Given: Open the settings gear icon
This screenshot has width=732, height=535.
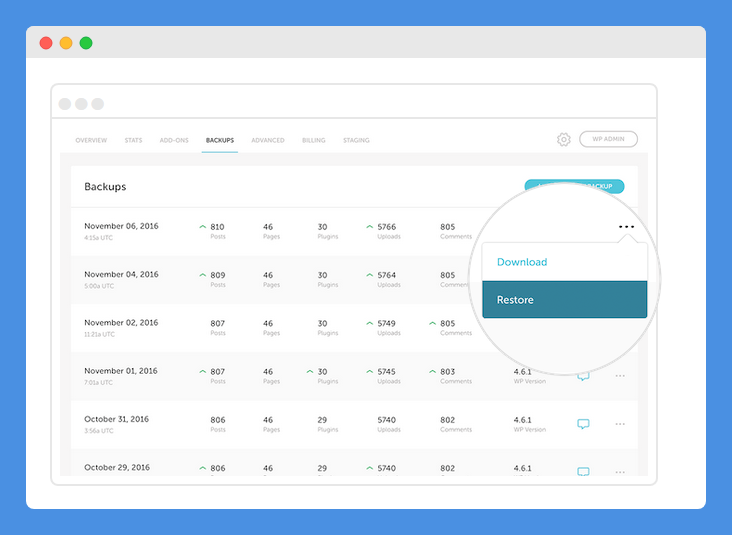Looking at the screenshot, I should coord(563,139).
